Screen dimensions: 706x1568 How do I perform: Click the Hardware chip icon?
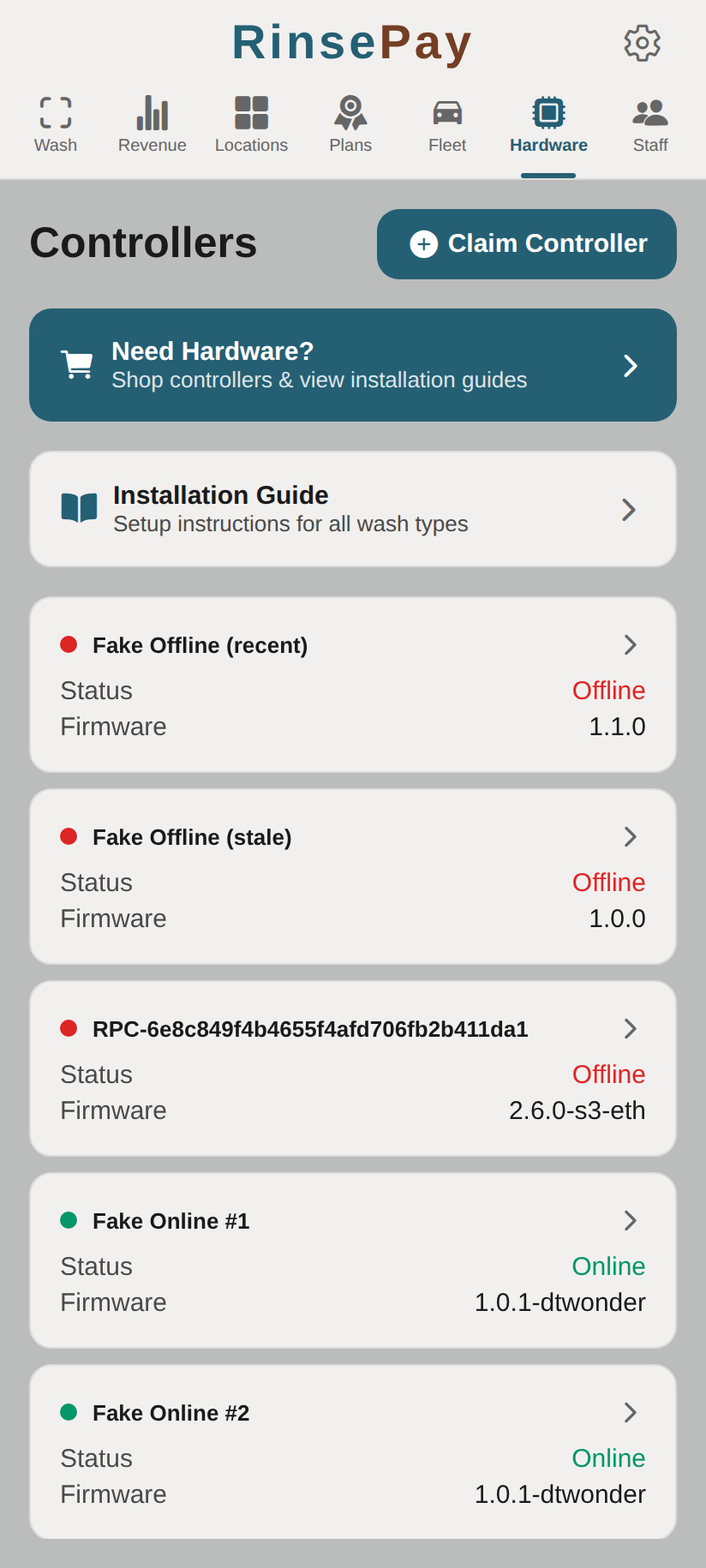pyautogui.click(x=548, y=111)
